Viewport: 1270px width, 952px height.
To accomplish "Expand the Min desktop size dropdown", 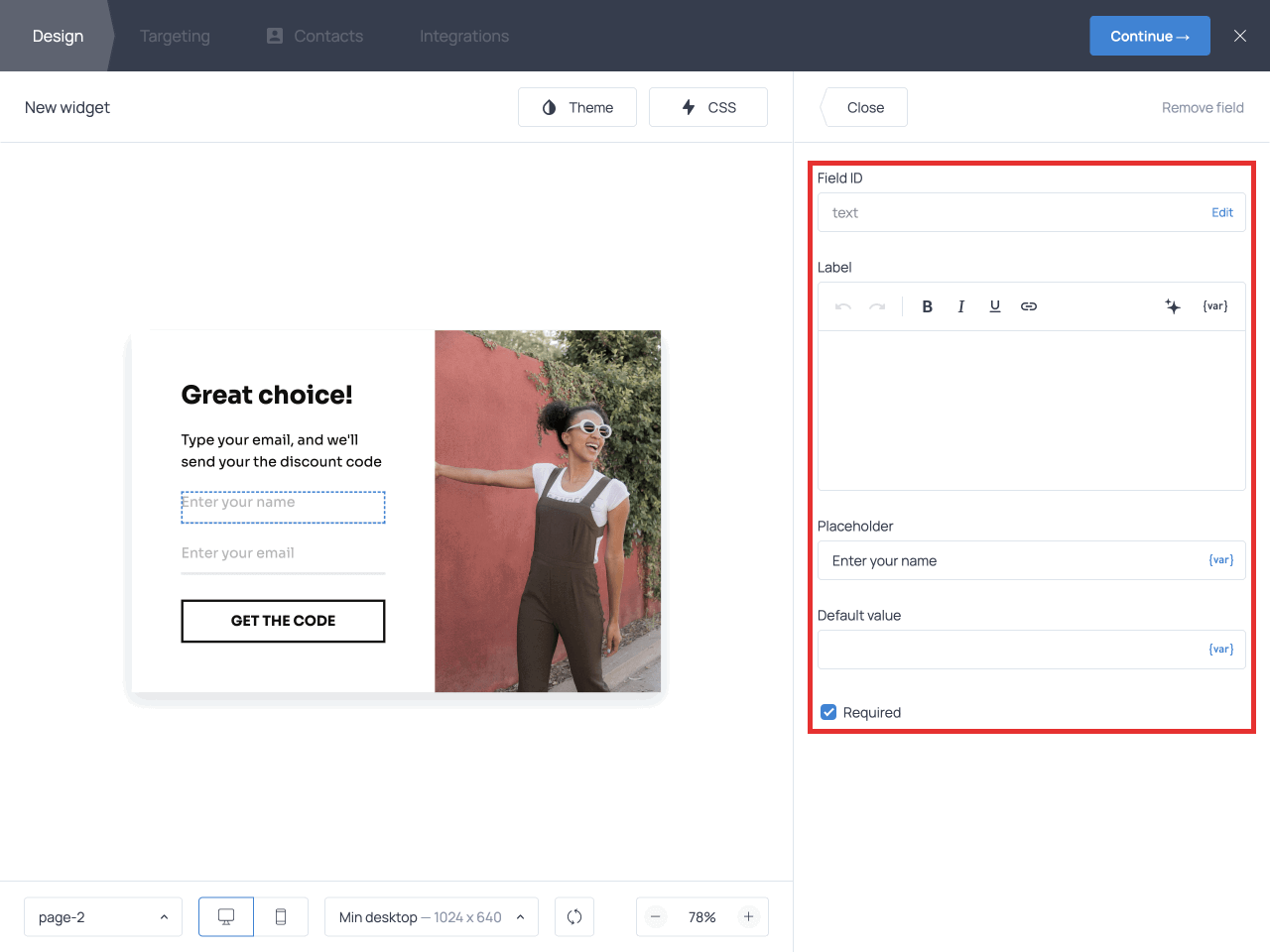I will click(x=431, y=917).
